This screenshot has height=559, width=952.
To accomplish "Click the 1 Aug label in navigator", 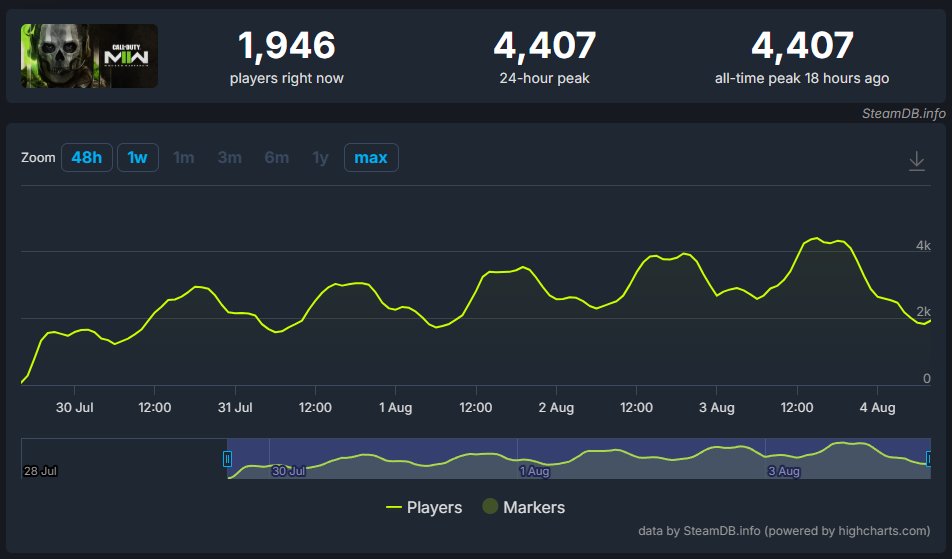I will point(534,471).
